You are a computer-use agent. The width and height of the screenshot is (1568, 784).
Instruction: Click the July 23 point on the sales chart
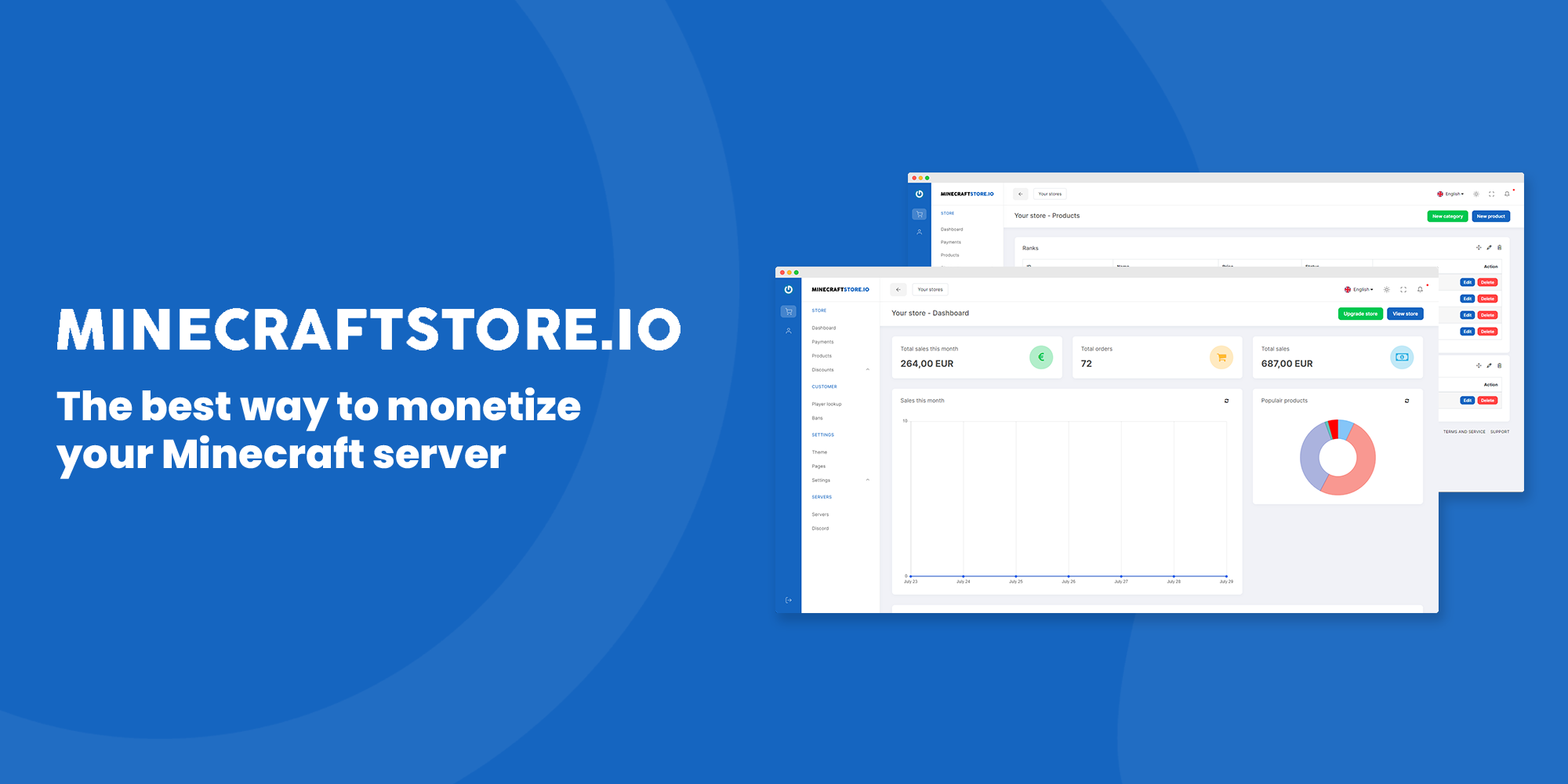click(x=911, y=576)
